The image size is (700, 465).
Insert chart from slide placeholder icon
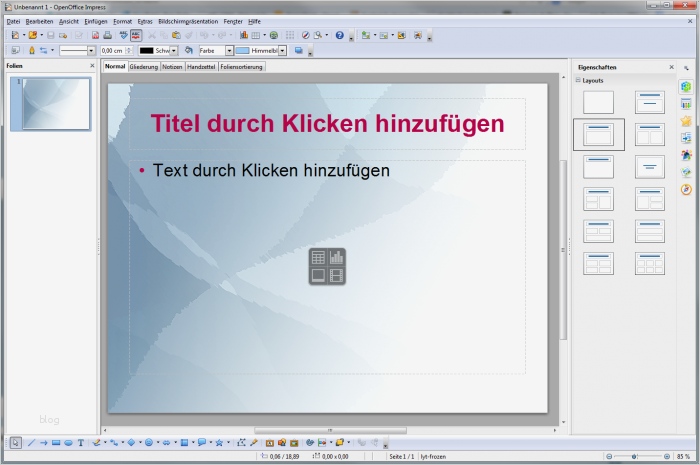[336, 257]
